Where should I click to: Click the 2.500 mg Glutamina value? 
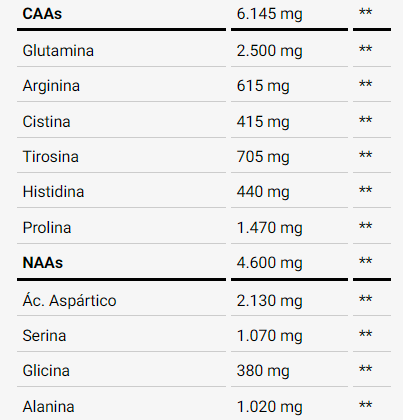coord(269,51)
